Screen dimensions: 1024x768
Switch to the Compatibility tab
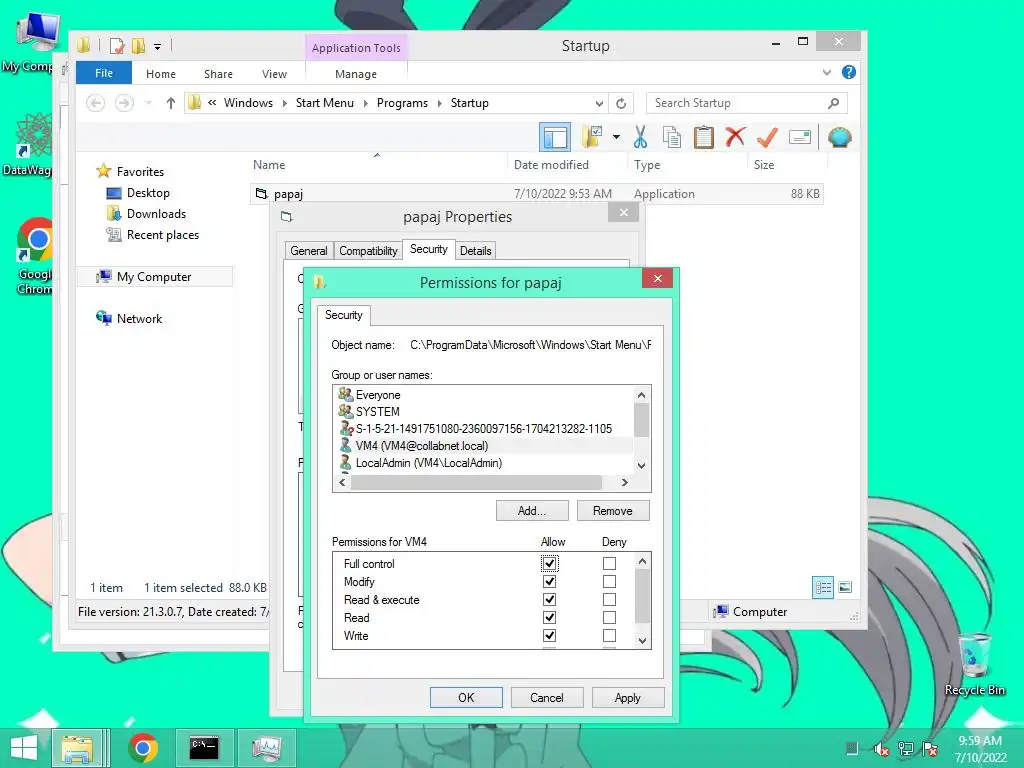click(368, 251)
